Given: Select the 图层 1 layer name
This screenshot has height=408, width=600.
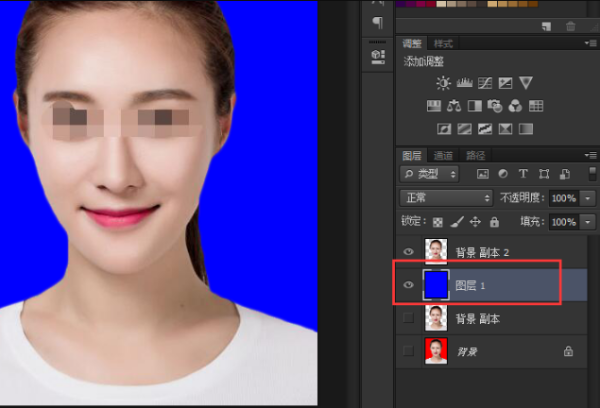Looking at the screenshot, I should (470, 286).
